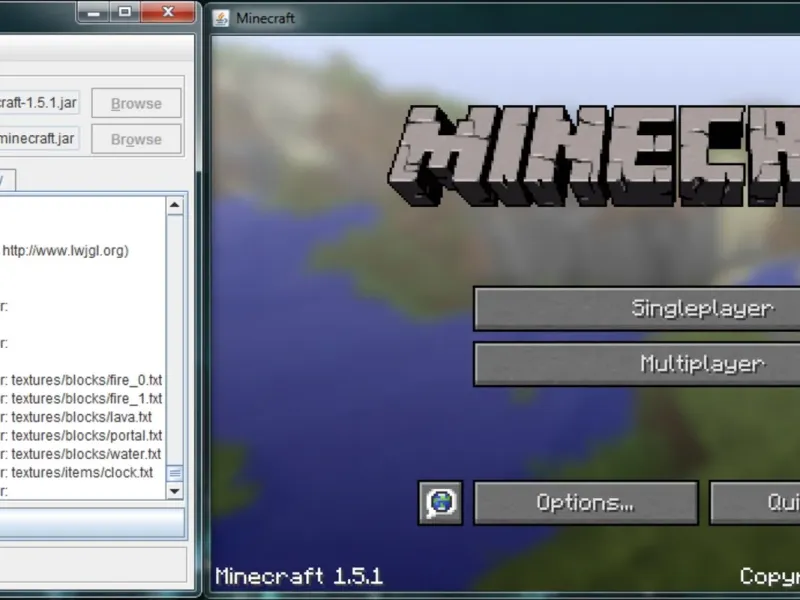The image size is (800, 600).
Task: Select the textures/items/clock.txt log line
Action: point(77,472)
